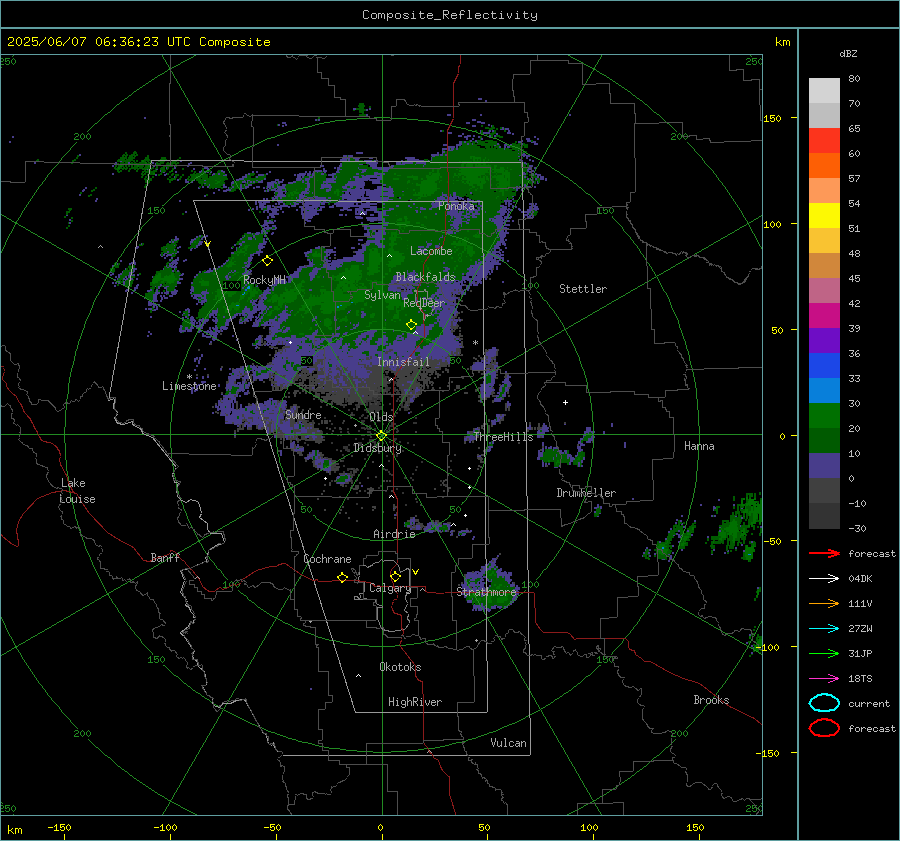Image resolution: width=900 pixels, height=841 pixels.
Task: Click the red forecast arrow legend icon
Action: 824,553
